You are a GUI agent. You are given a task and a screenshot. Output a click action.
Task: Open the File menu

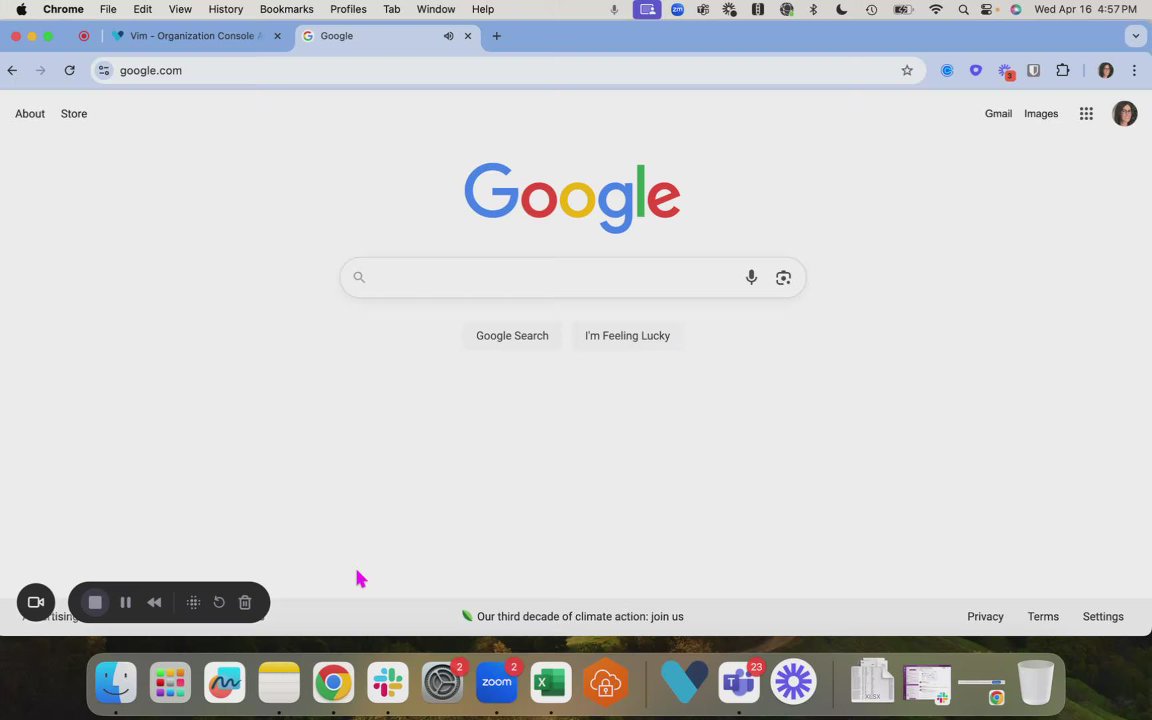[x=108, y=10]
